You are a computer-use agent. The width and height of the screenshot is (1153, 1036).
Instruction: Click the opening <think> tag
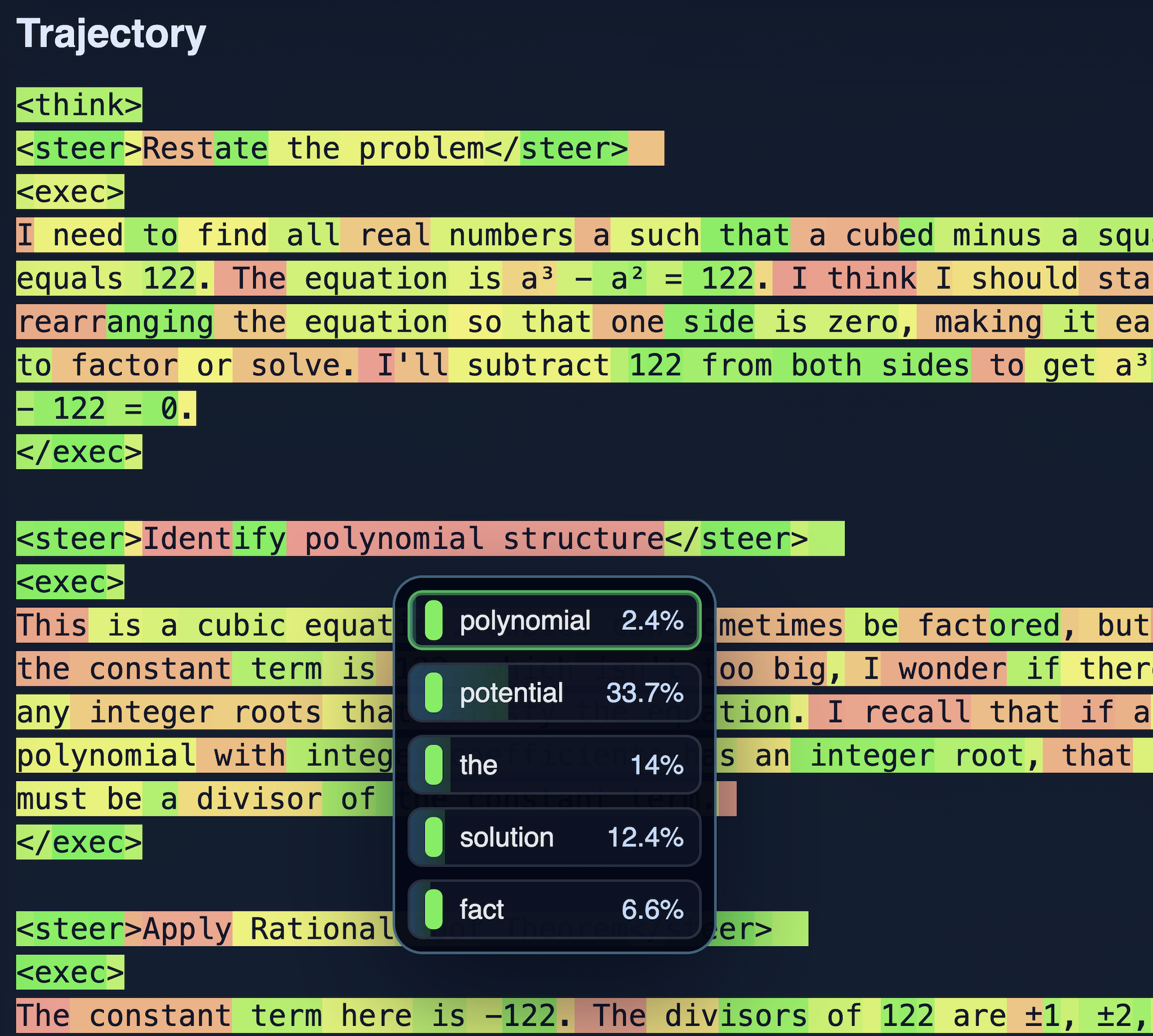point(79,106)
